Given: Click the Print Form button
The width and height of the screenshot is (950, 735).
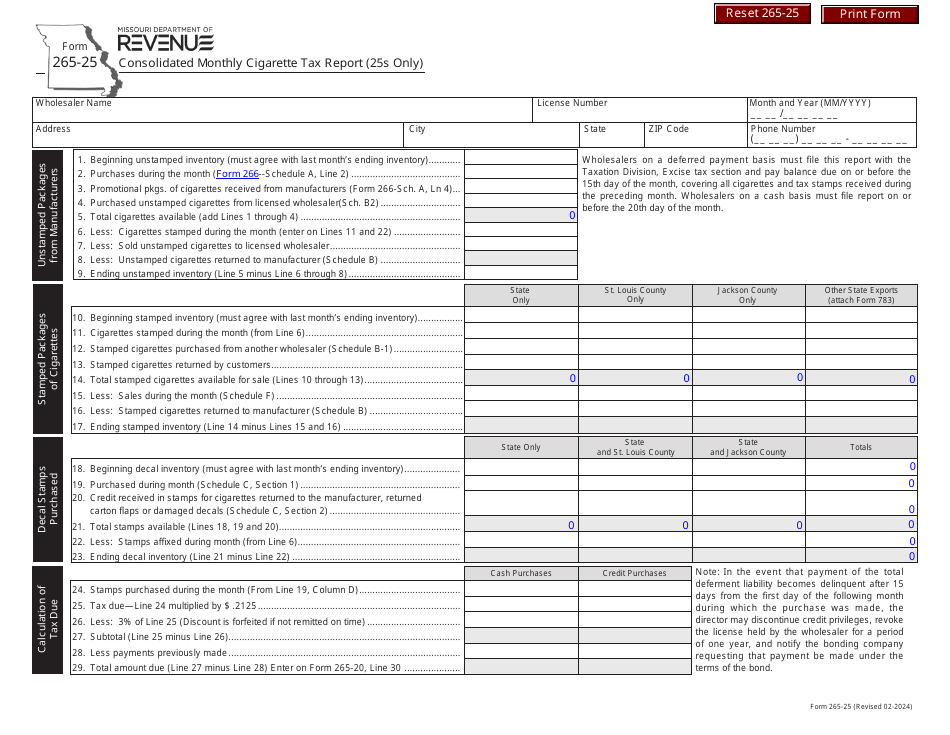Looking at the screenshot, I should pyautogui.click(x=868, y=13).
